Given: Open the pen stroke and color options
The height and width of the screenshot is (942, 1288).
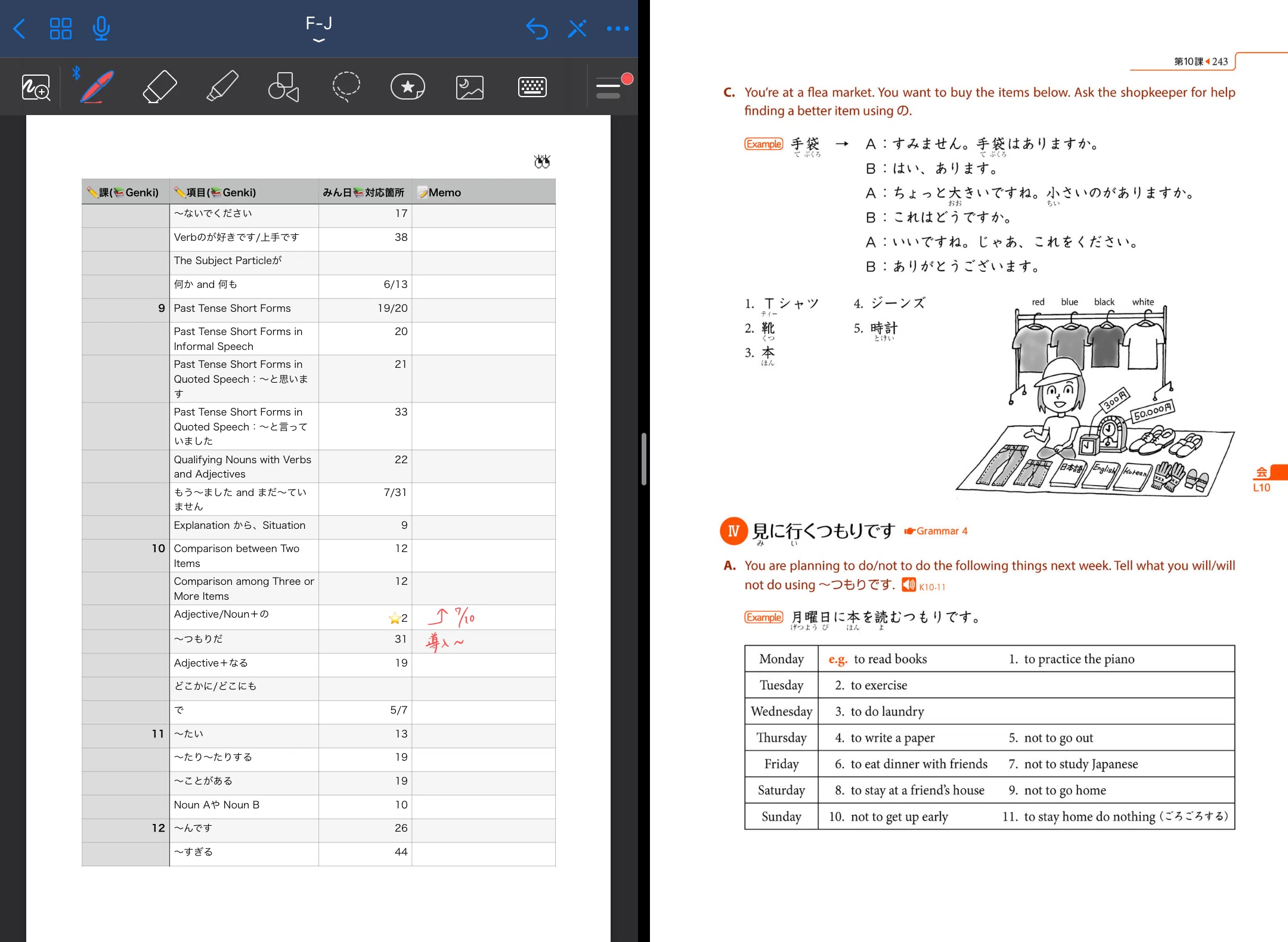Looking at the screenshot, I should [613, 86].
